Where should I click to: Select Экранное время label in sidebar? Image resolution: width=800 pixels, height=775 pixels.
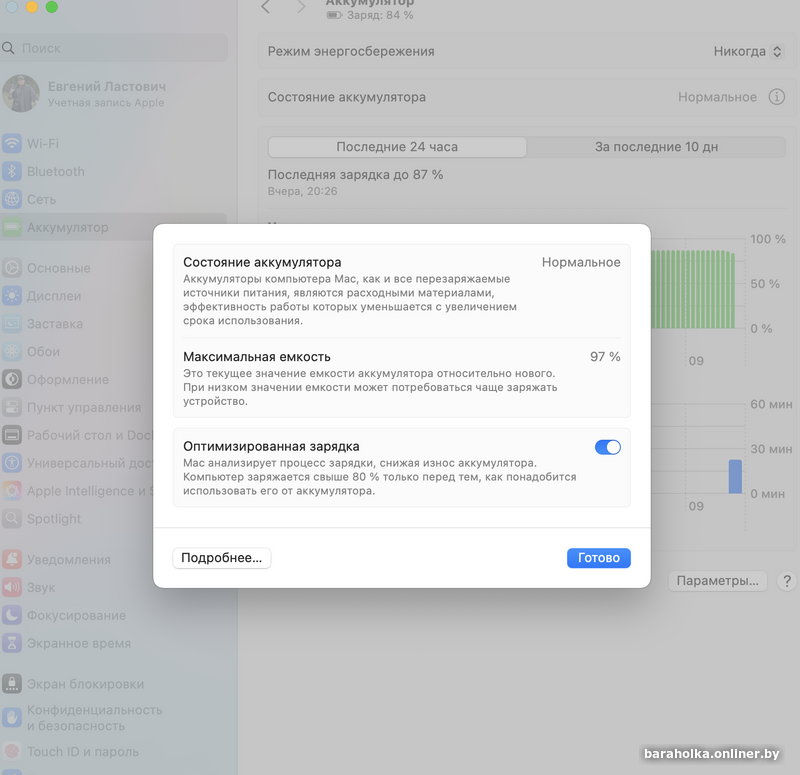pyautogui.click(x=79, y=643)
